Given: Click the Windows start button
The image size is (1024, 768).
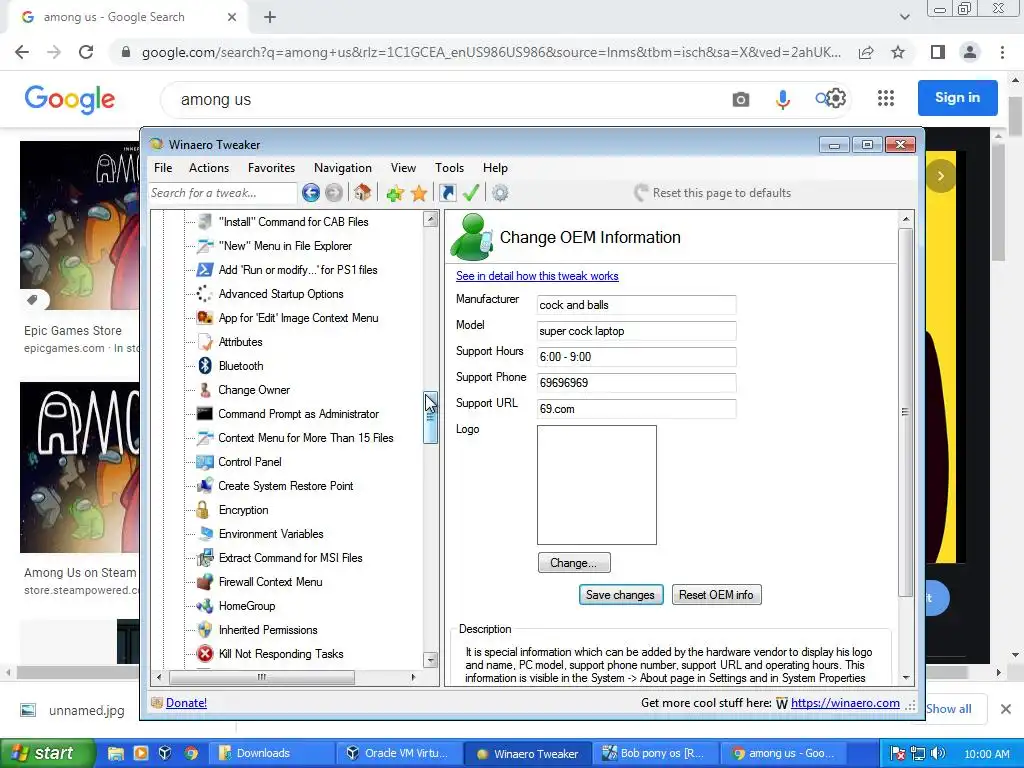Looking at the screenshot, I should (x=47, y=753).
